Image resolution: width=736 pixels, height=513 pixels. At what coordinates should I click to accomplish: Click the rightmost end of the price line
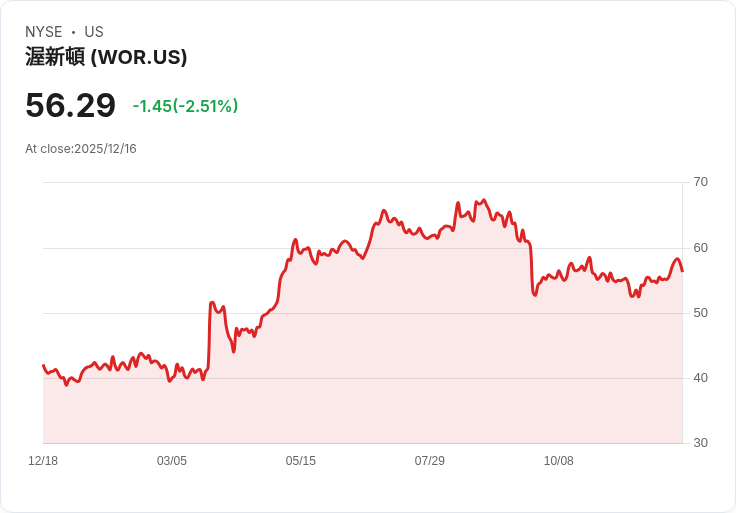click(x=682, y=271)
